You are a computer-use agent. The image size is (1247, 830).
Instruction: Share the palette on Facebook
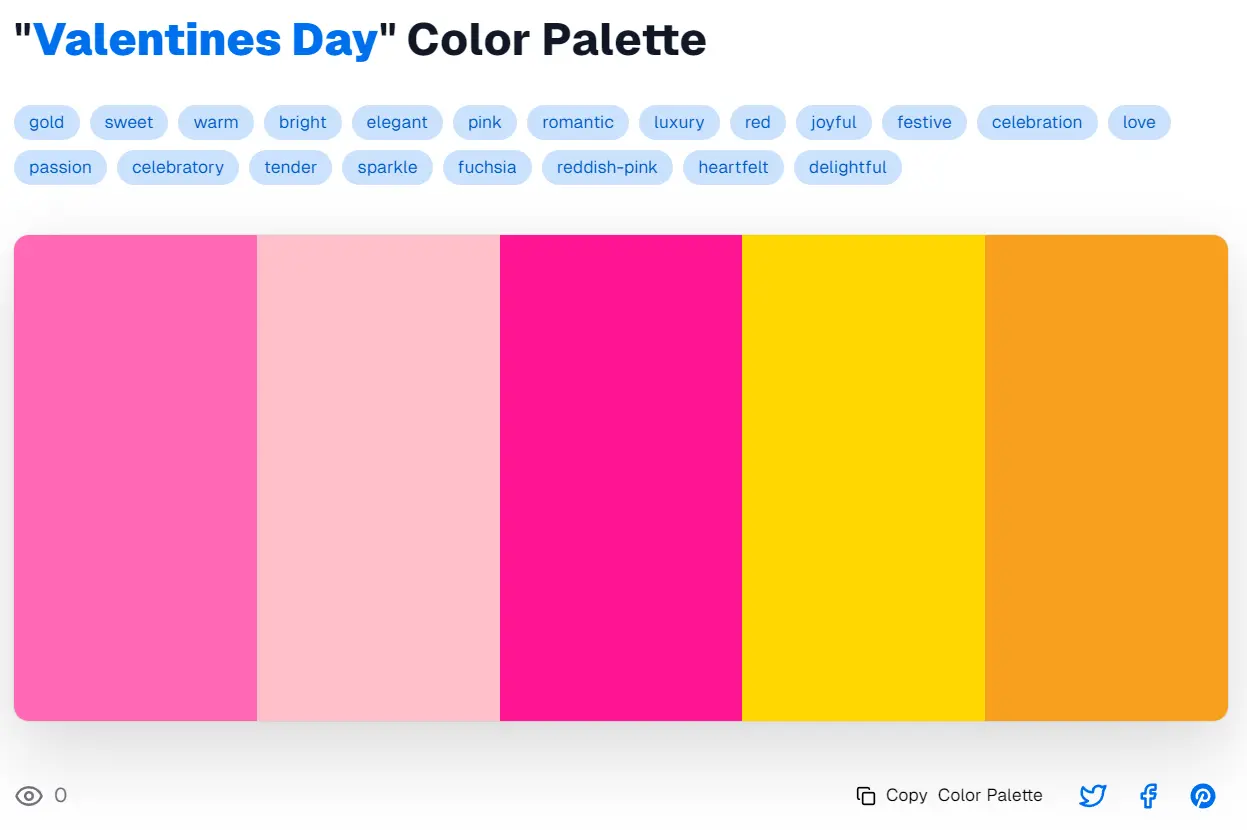coord(1147,796)
